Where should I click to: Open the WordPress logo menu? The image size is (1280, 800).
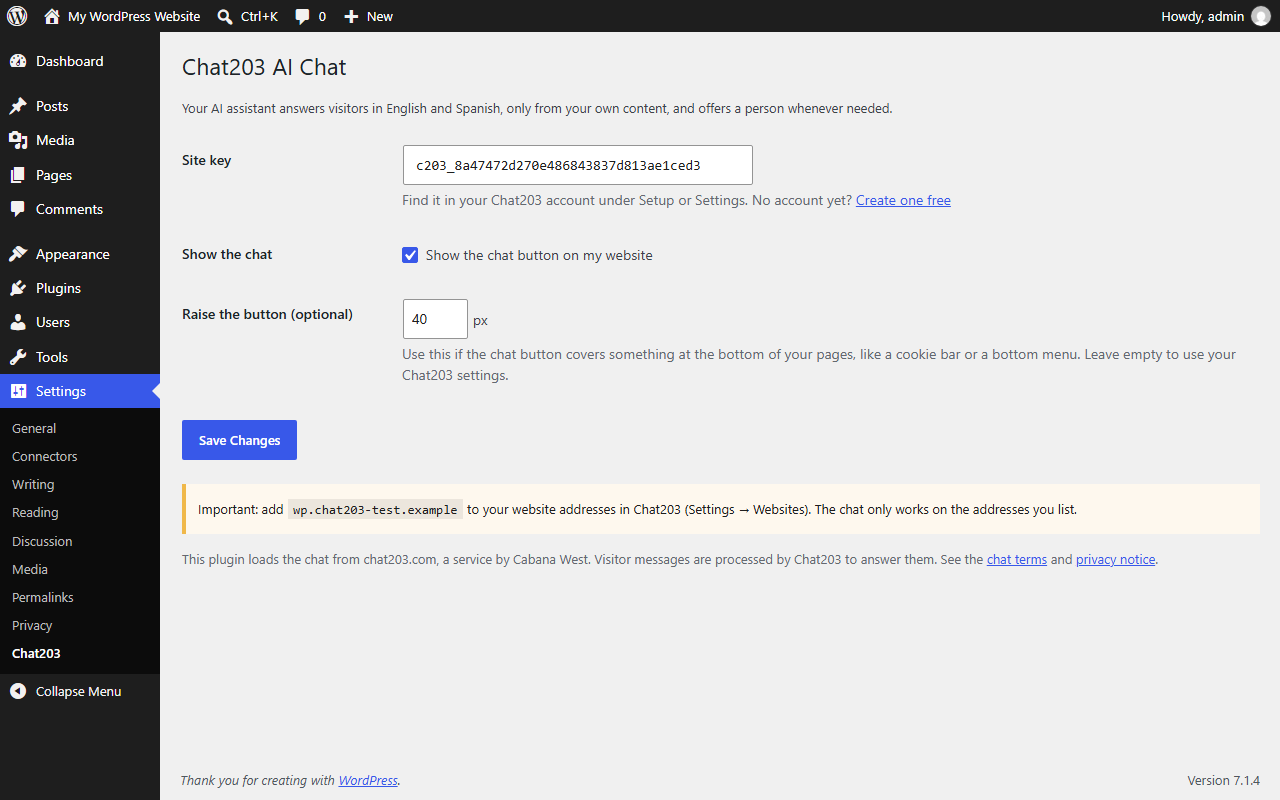click(x=17, y=16)
